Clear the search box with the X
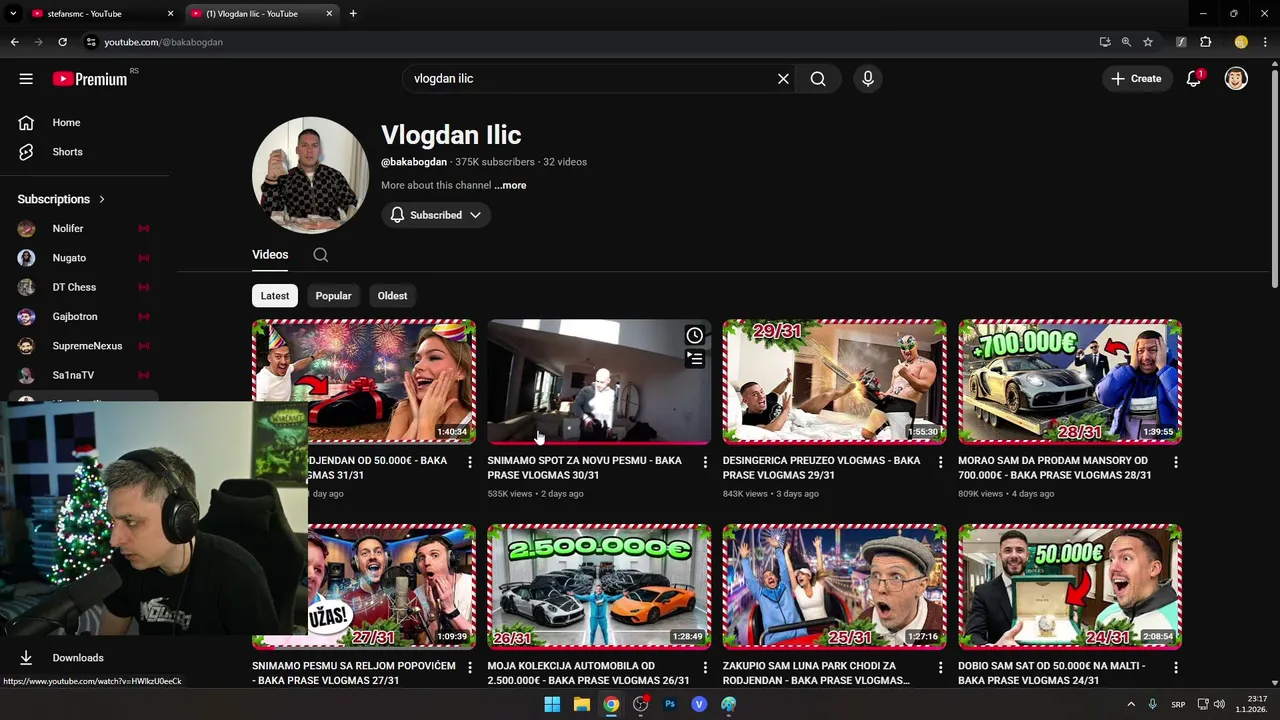1280x720 pixels. click(783, 79)
